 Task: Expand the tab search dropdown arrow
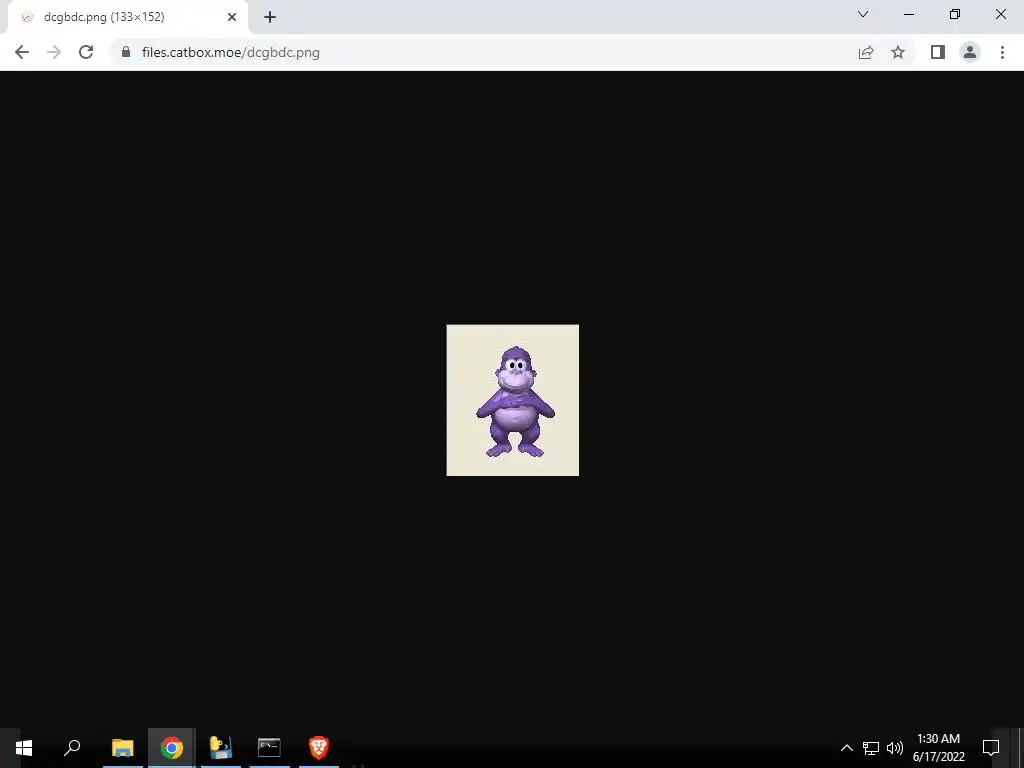(x=863, y=14)
